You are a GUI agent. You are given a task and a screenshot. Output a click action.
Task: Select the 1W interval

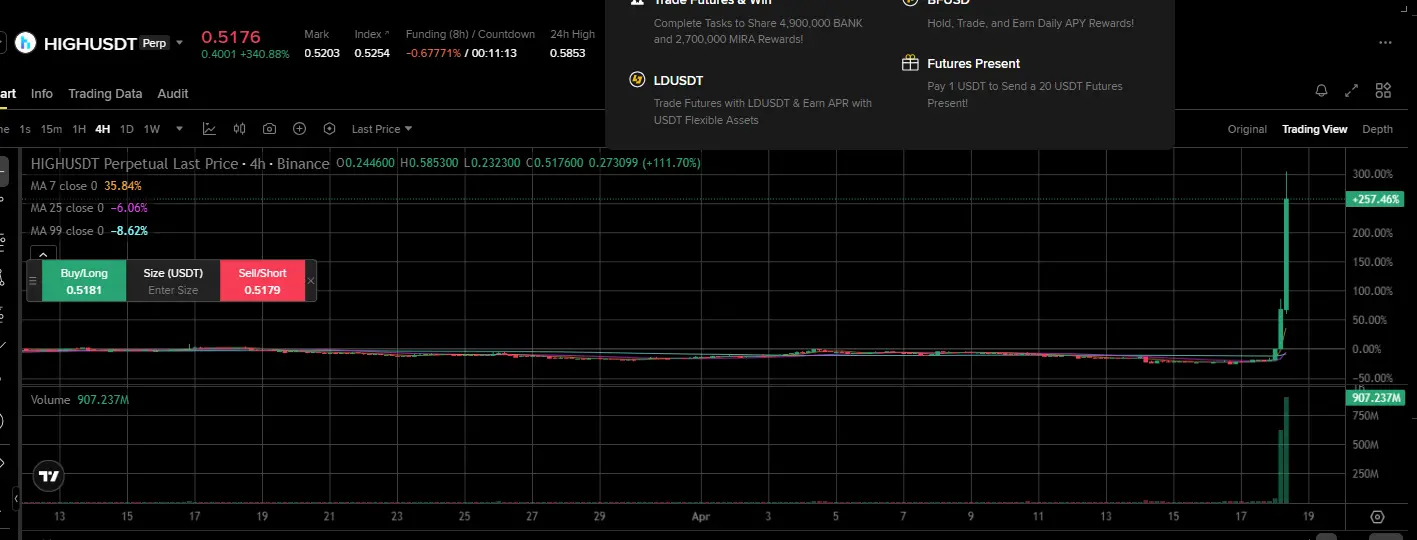(x=152, y=129)
